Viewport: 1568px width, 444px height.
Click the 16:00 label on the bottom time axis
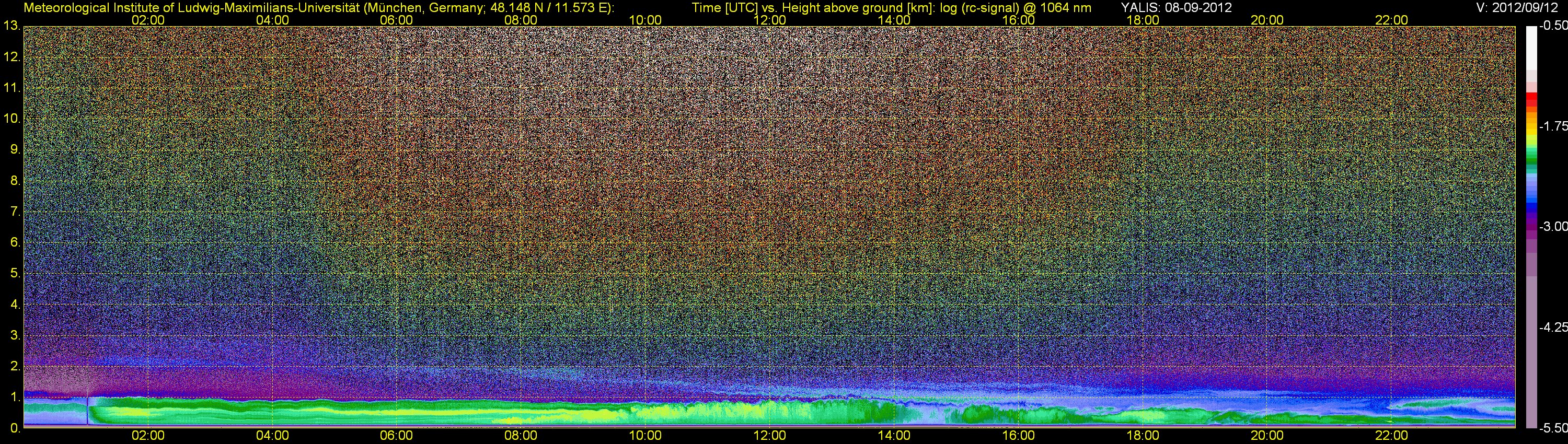(x=1018, y=436)
